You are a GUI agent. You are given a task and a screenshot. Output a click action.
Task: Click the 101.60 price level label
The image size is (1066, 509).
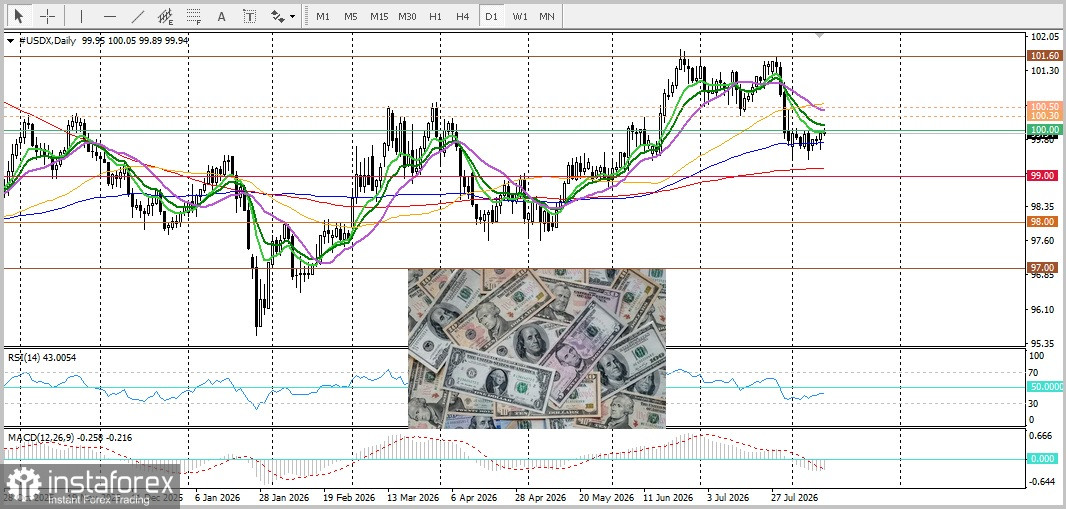pyautogui.click(x=1045, y=56)
